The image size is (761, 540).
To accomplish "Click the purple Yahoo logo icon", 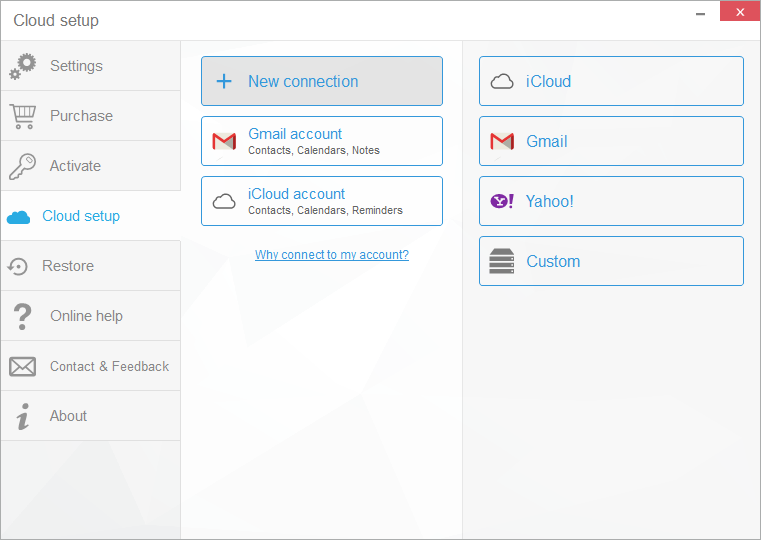I will pyautogui.click(x=502, y=201).
